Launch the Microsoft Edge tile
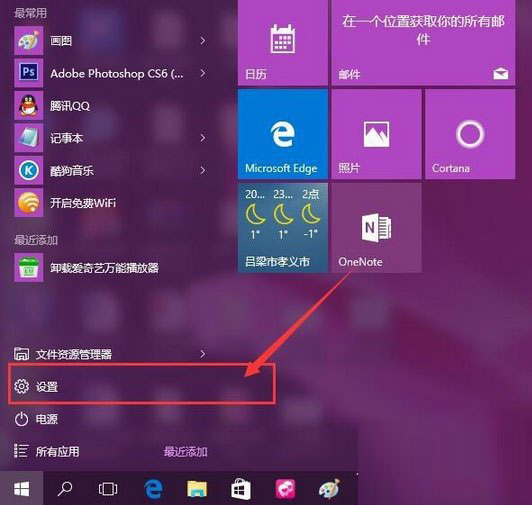The width and height of the screenshot is (532, 505). click(283, 134)
